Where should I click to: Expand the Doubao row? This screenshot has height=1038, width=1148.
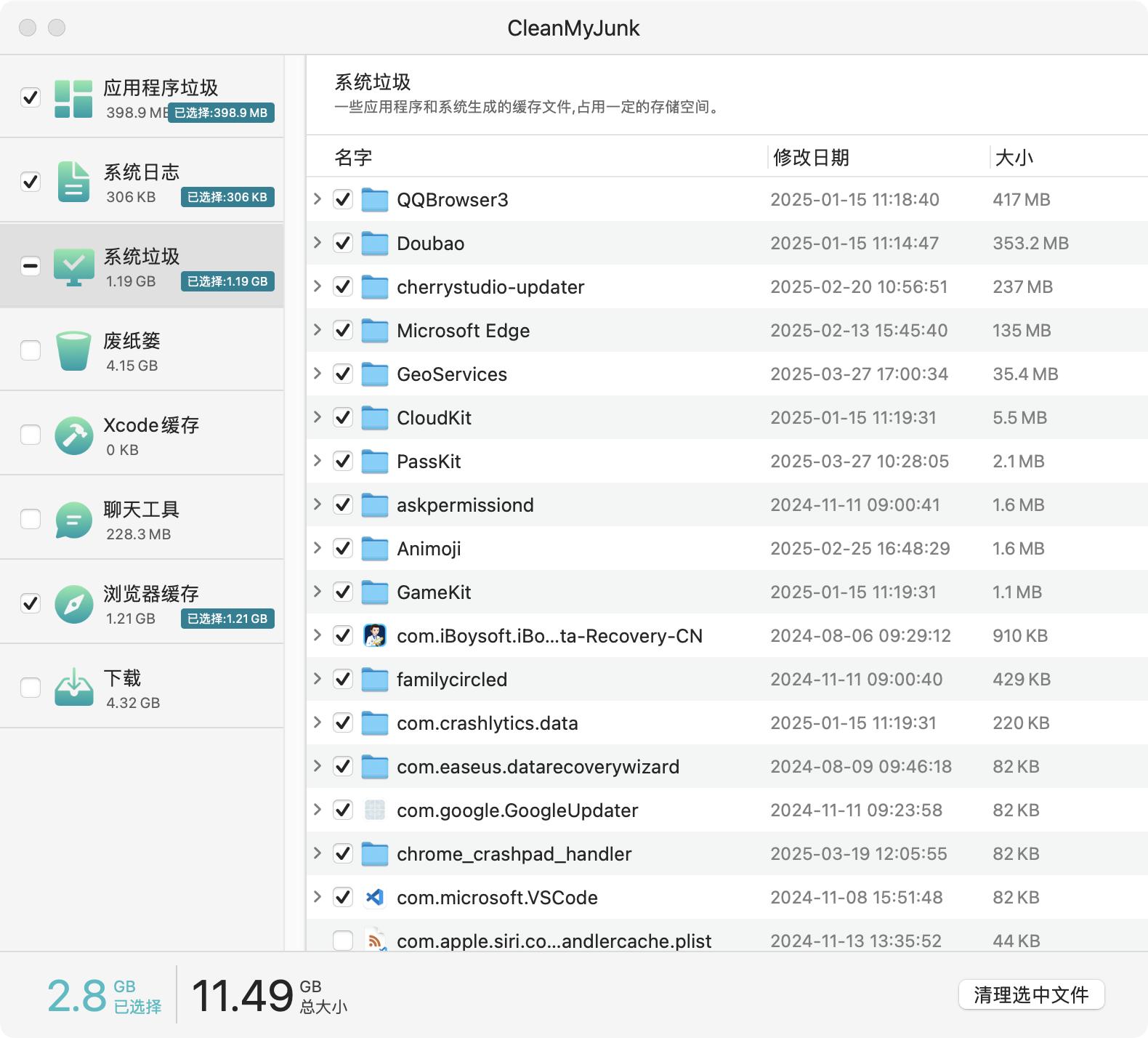[x=318, y=242]
